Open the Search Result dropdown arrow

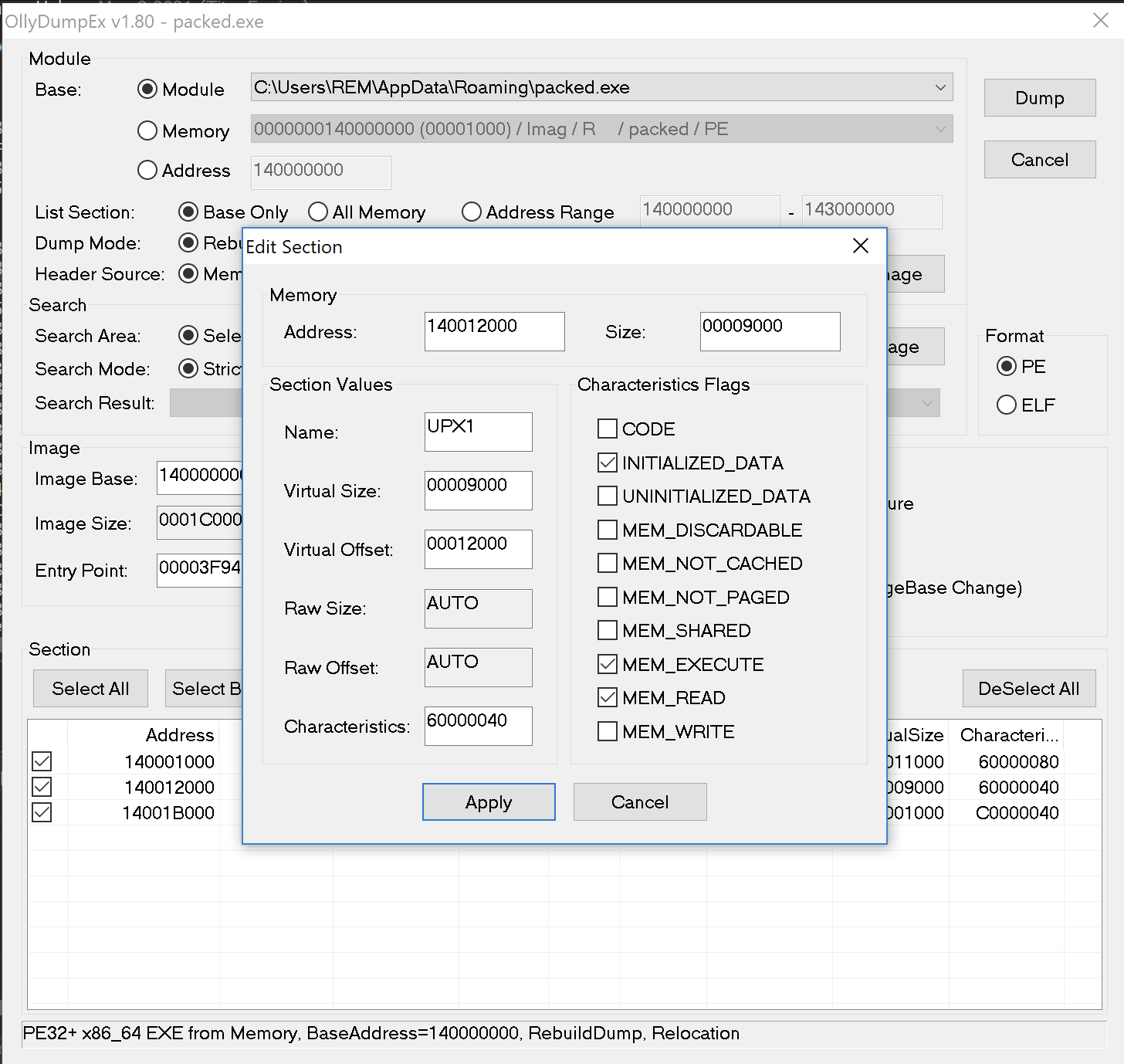click(x=927, y=402)
